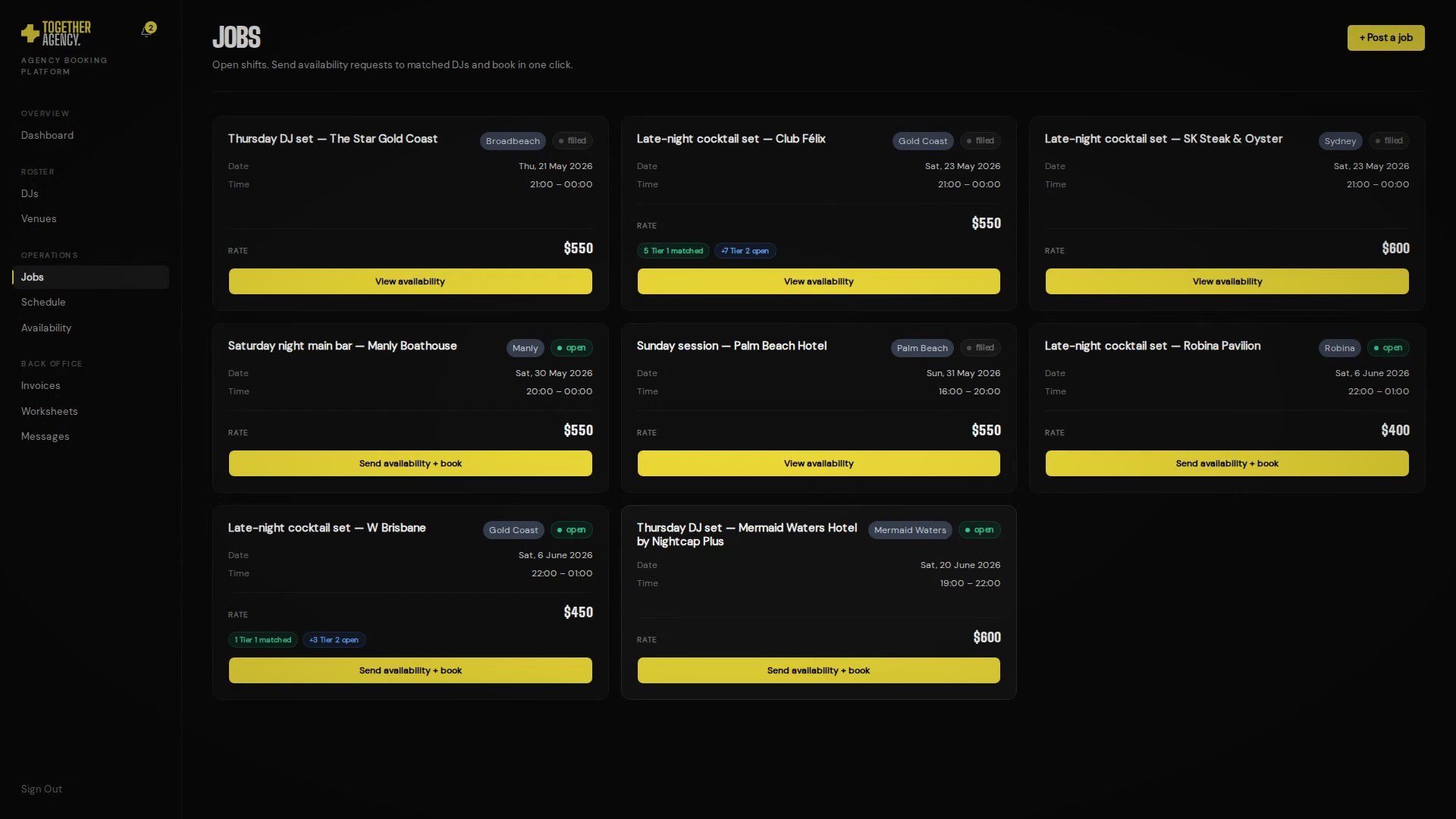Viewport: 1456px width, 819px height.
Task: Open the Venues page
Action: pyautogui.click(x=39, y=218)
